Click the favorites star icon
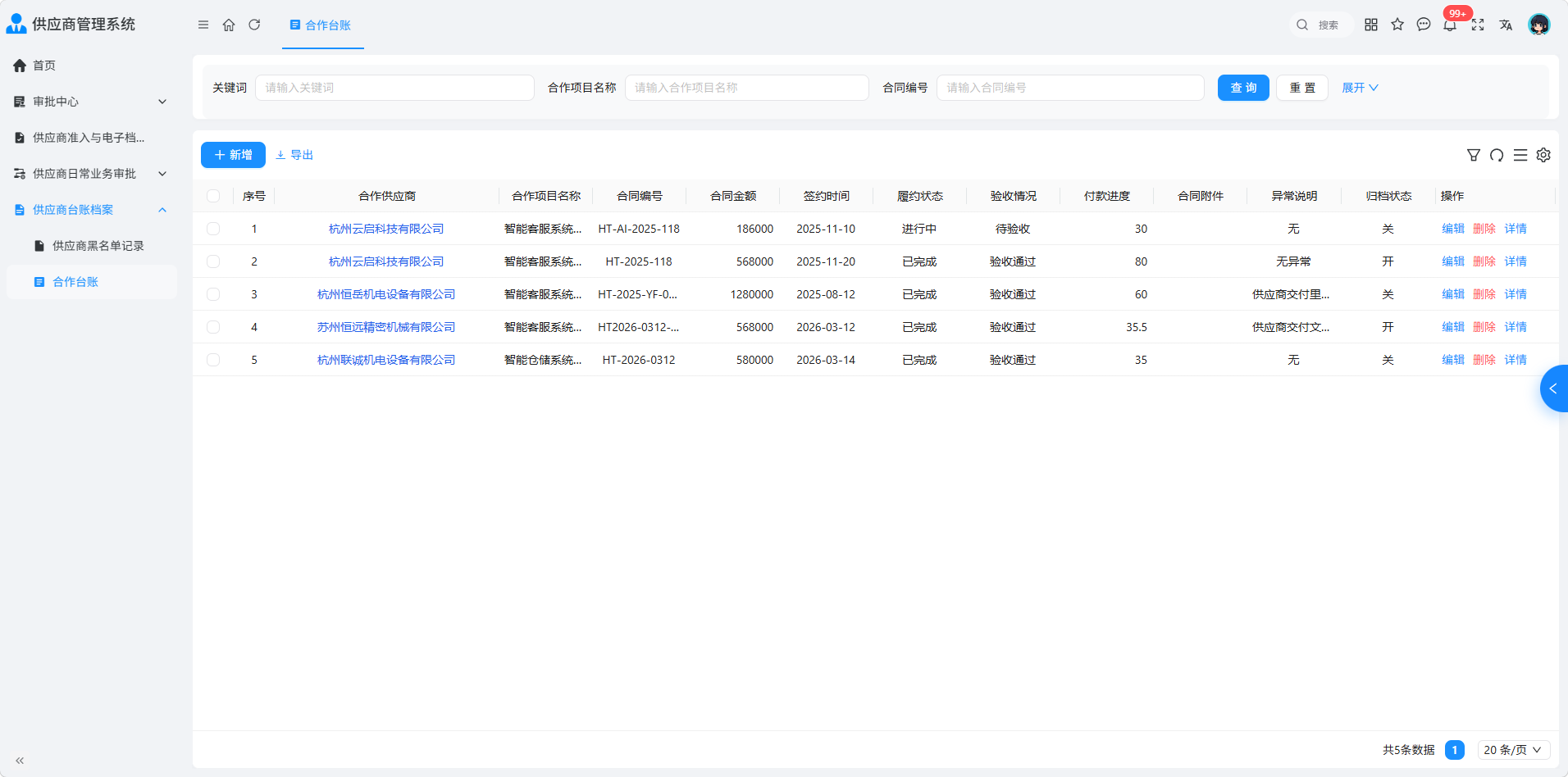The image size is (1568, 777). pos(1397,25)
